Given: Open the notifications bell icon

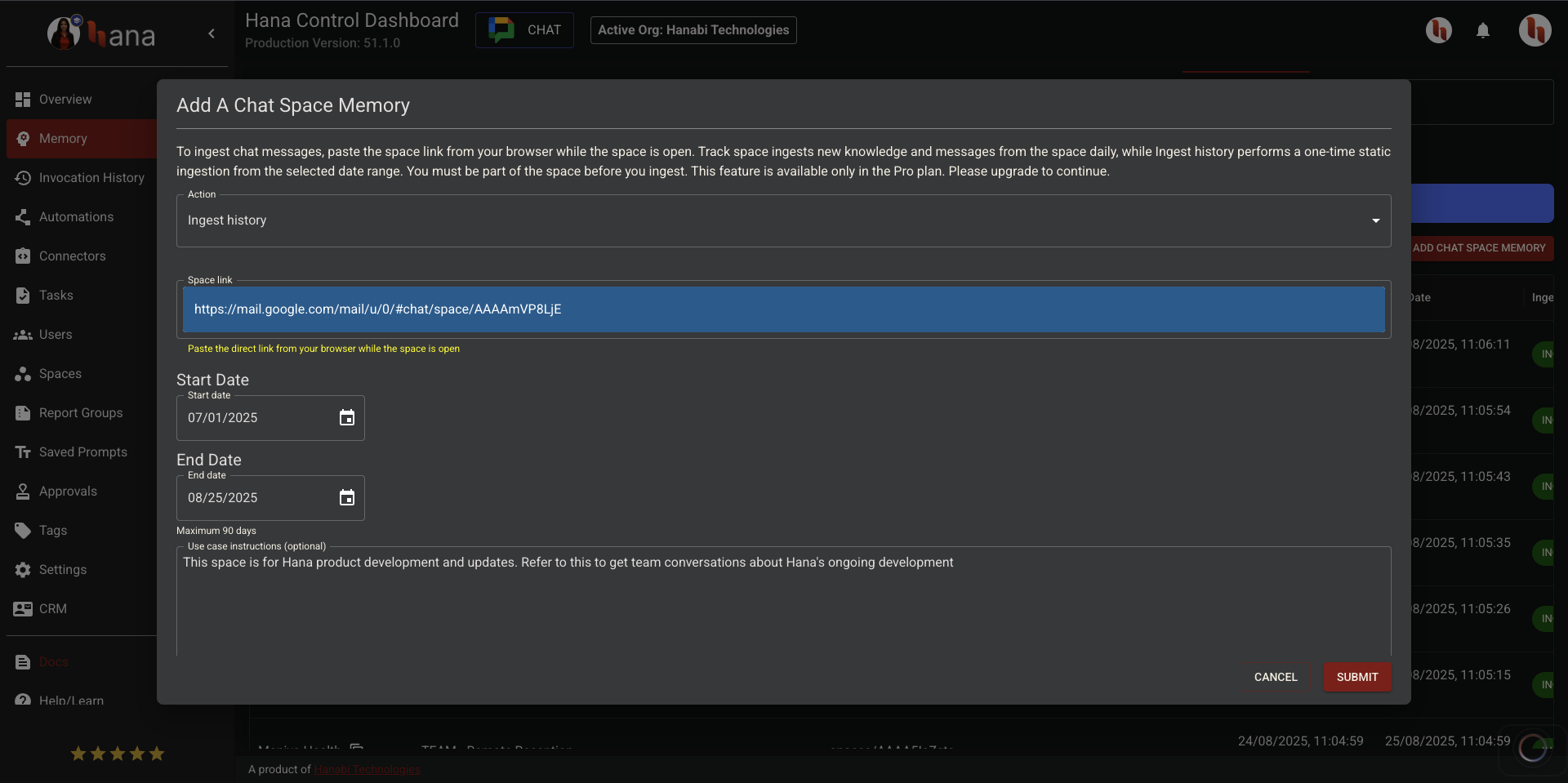Looking at the screenshot, I should (x=1483, y=31).
